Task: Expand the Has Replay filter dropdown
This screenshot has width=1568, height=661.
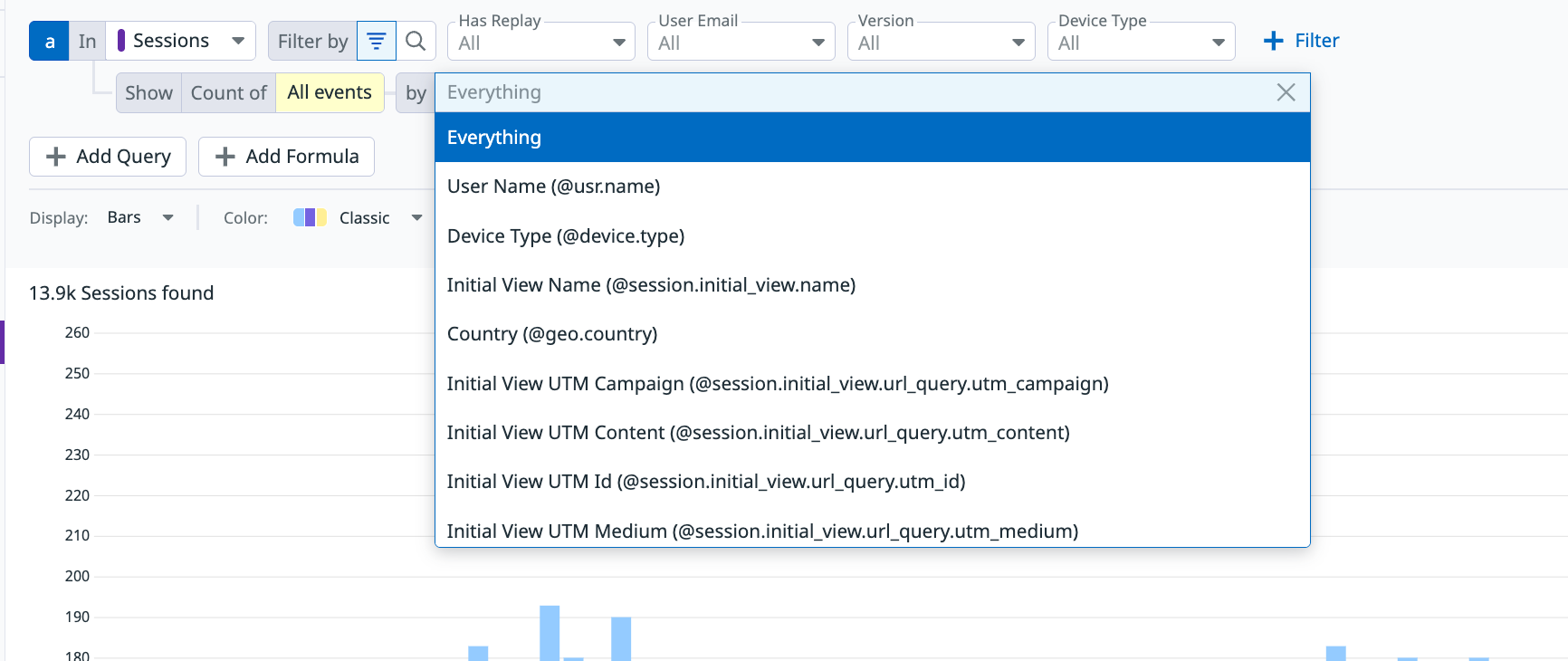Action: tap(541, 43)
